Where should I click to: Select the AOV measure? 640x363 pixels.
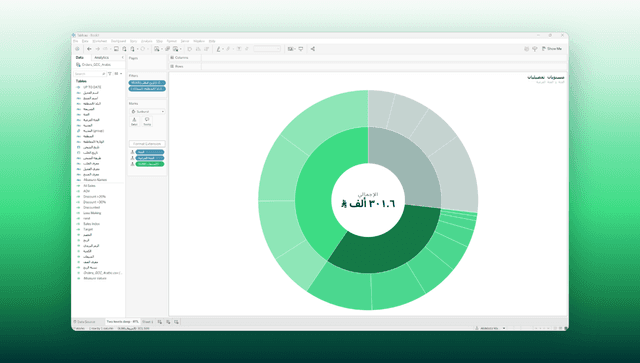87,191
